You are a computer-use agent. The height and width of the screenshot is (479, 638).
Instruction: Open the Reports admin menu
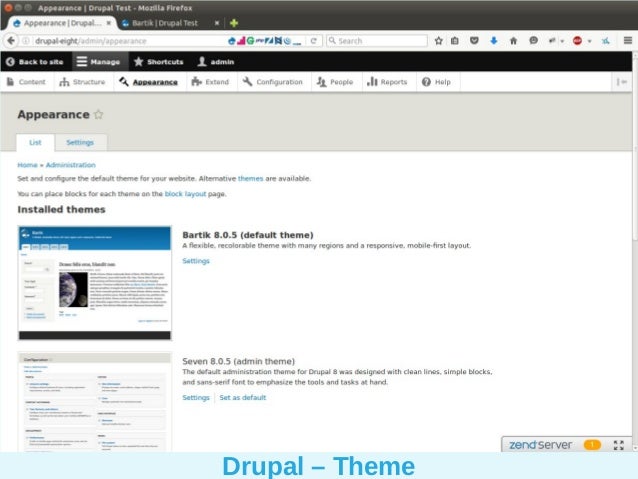tap(387, 82)
